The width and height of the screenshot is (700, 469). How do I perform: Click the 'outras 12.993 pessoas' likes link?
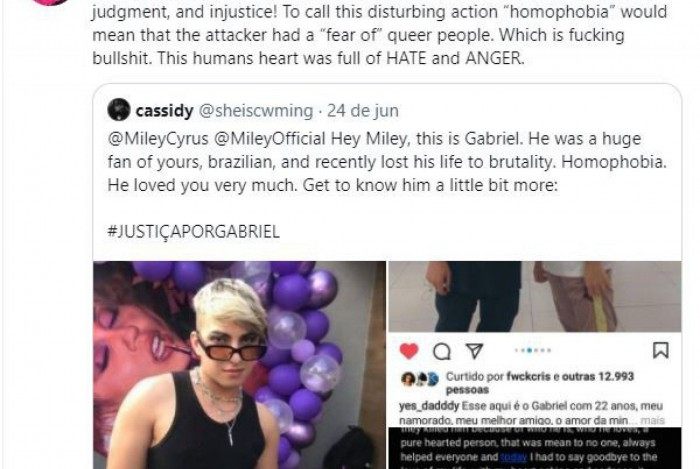tap(540, 383)
